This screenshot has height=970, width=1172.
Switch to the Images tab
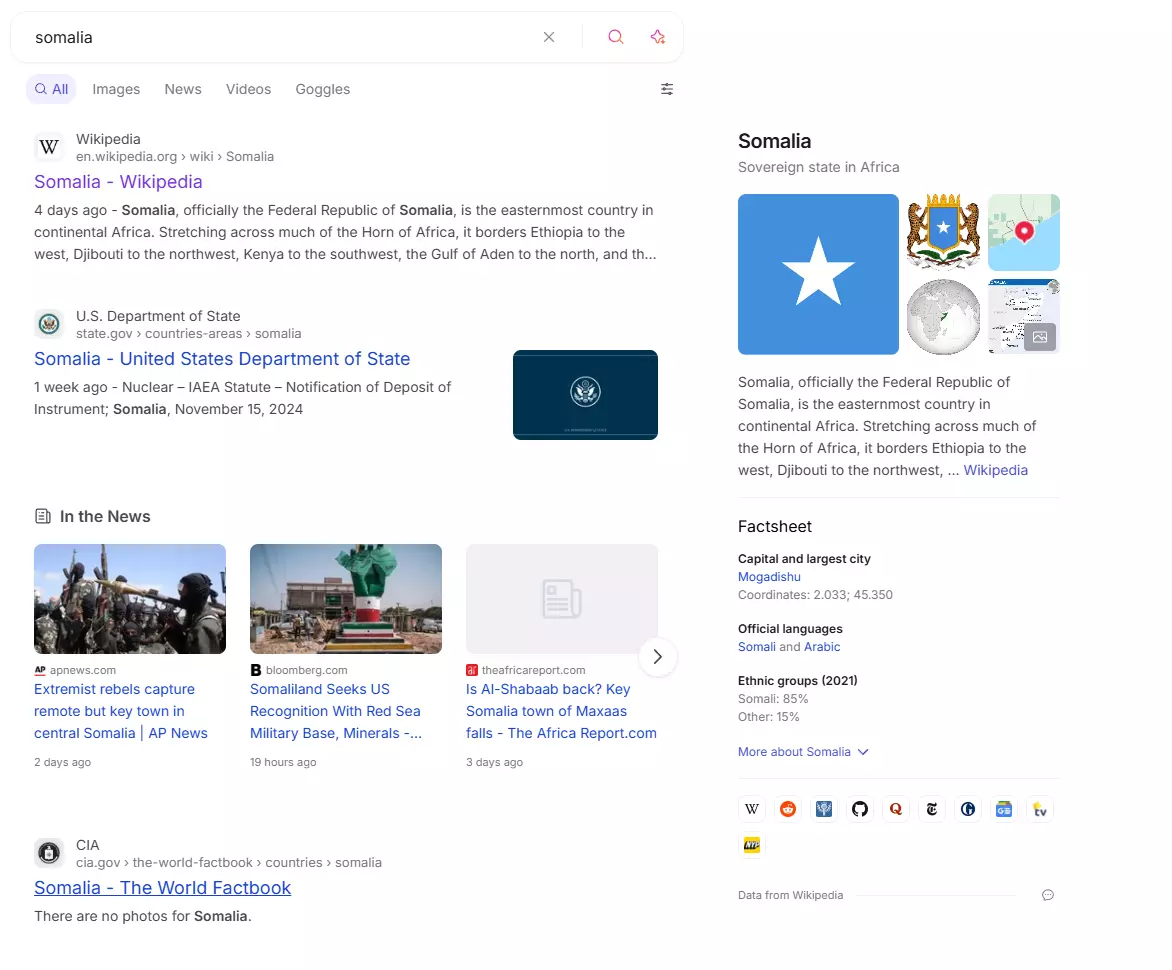pos(116,89)
